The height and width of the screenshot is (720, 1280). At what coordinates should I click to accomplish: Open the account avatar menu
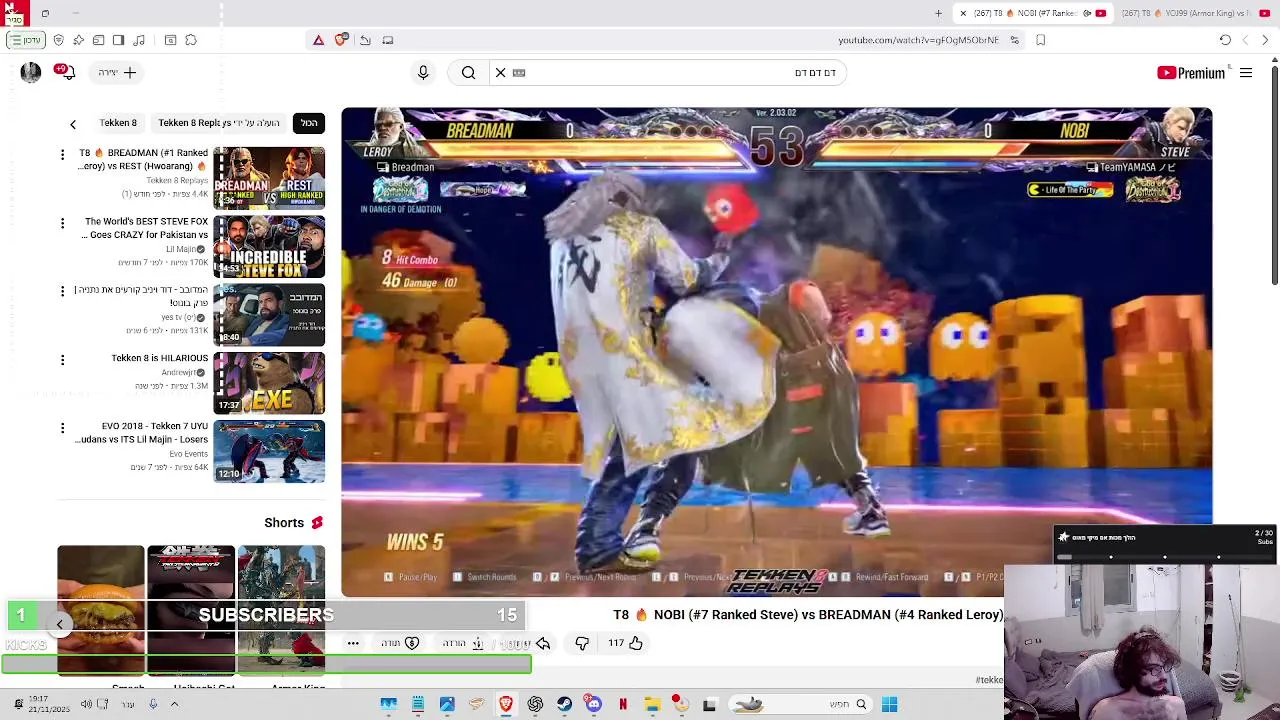click(x=30, y=73)
